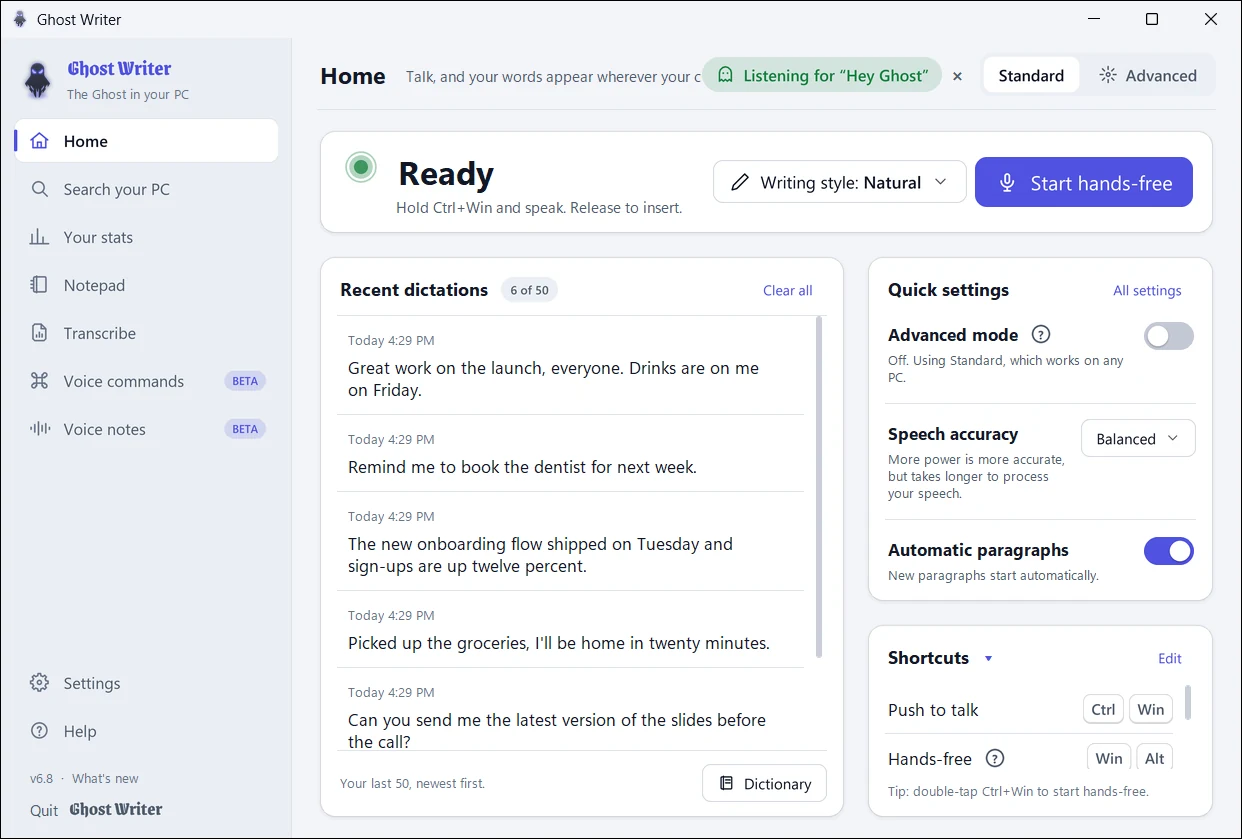1242x839 pixels.
Task: Click the 6 of 50 count badge
Action: point(529,290)
